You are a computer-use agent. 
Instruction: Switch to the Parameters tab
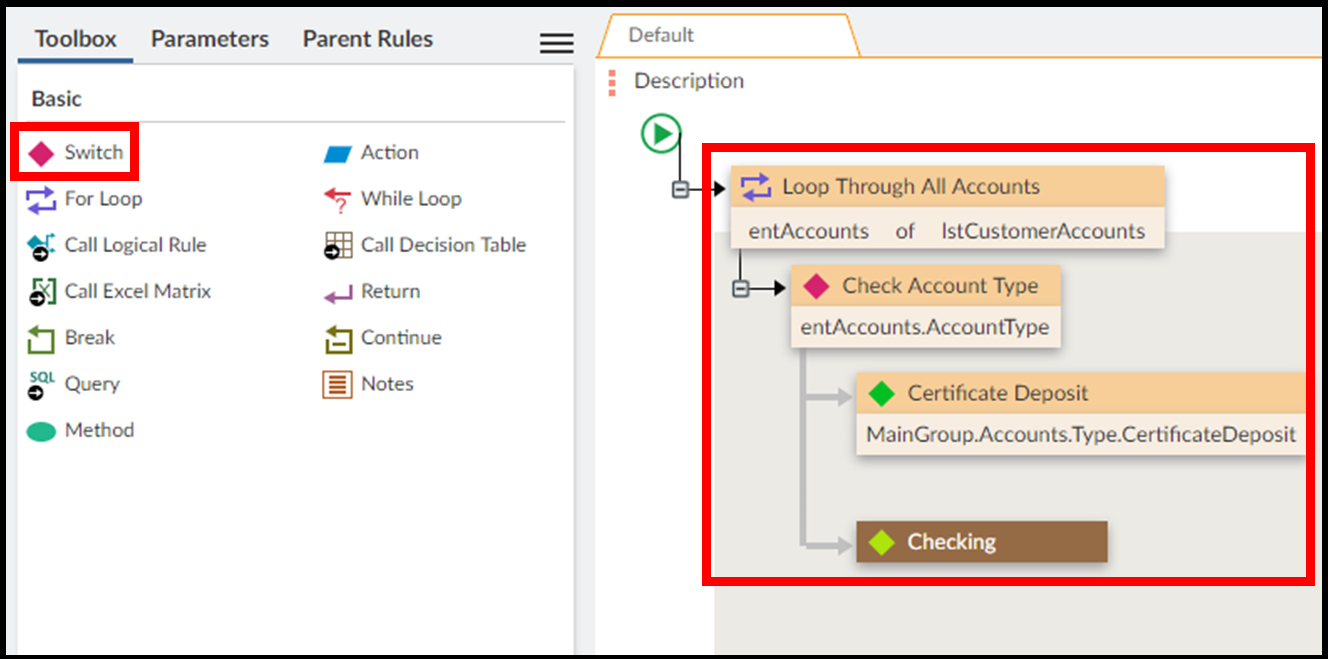point(210,39)
